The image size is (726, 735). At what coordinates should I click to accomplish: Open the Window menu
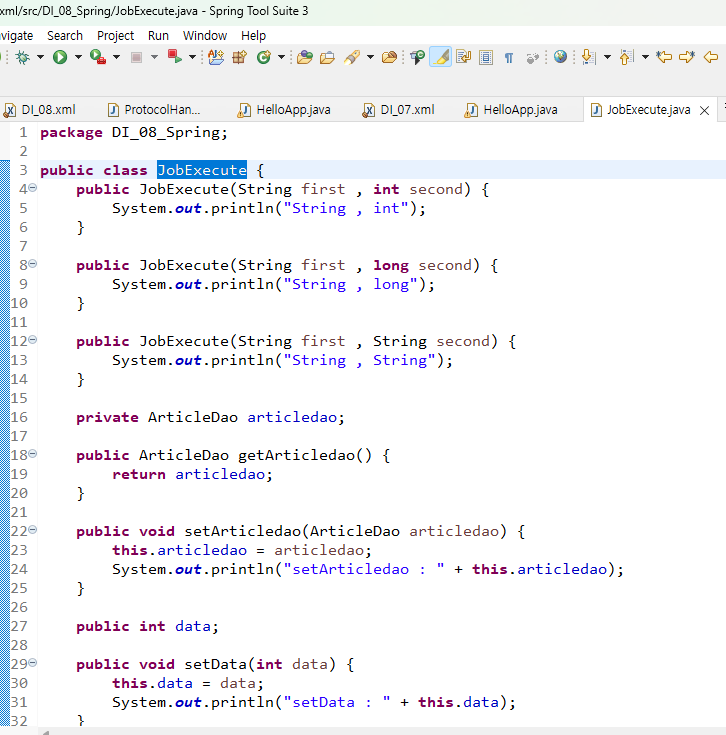tap(205, 36)
